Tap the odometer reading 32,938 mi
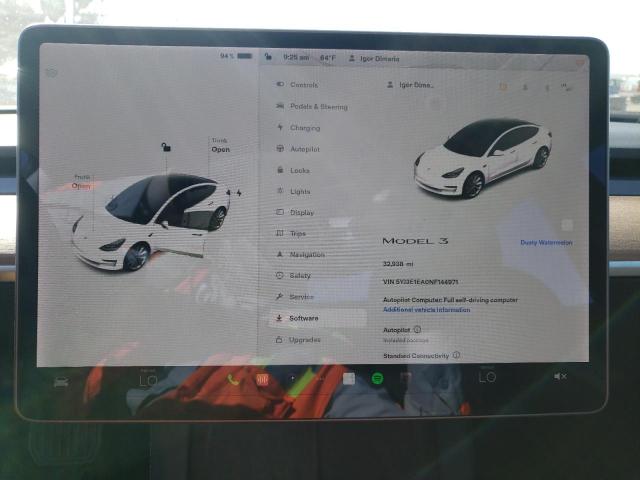The width and height of the screenshot is (640, 480). point(398,264)
